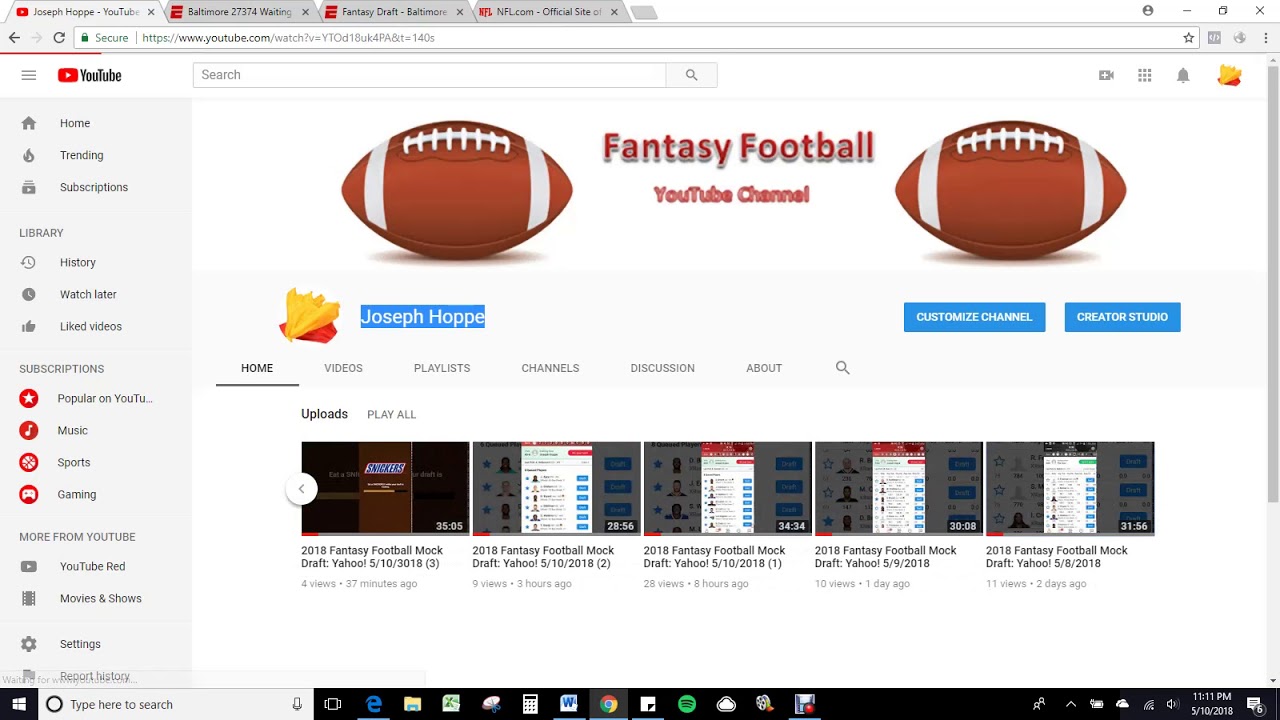Open the 30:08 video thumbnail
The height and width of the screenshot is (720, 1280).
[x=899, y=489]
